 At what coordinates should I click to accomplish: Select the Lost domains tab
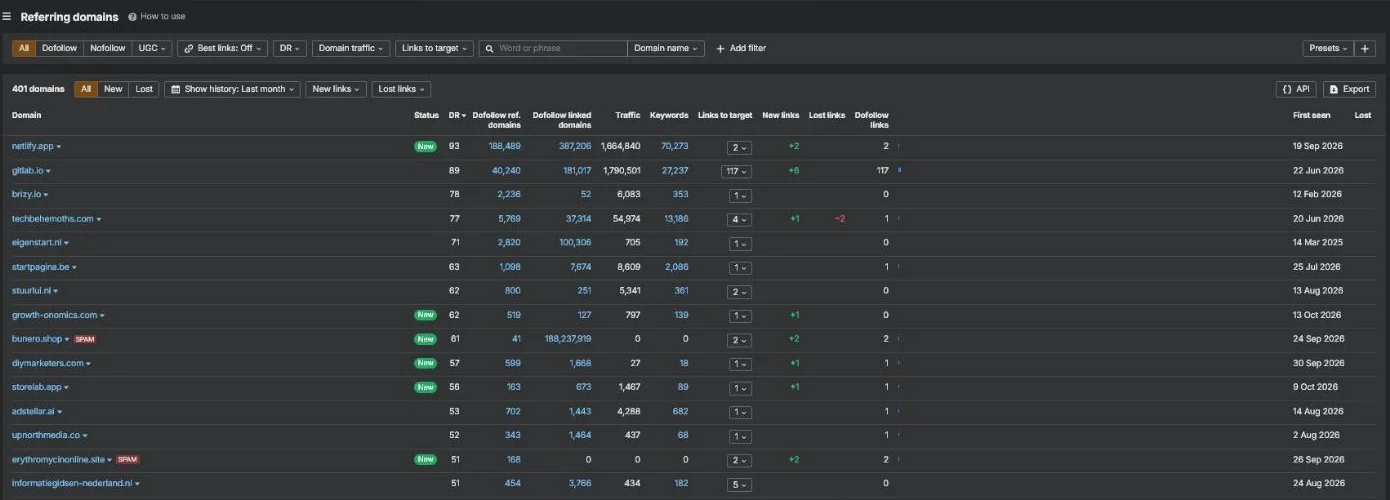pyautogui.click(x=144, y=89)
